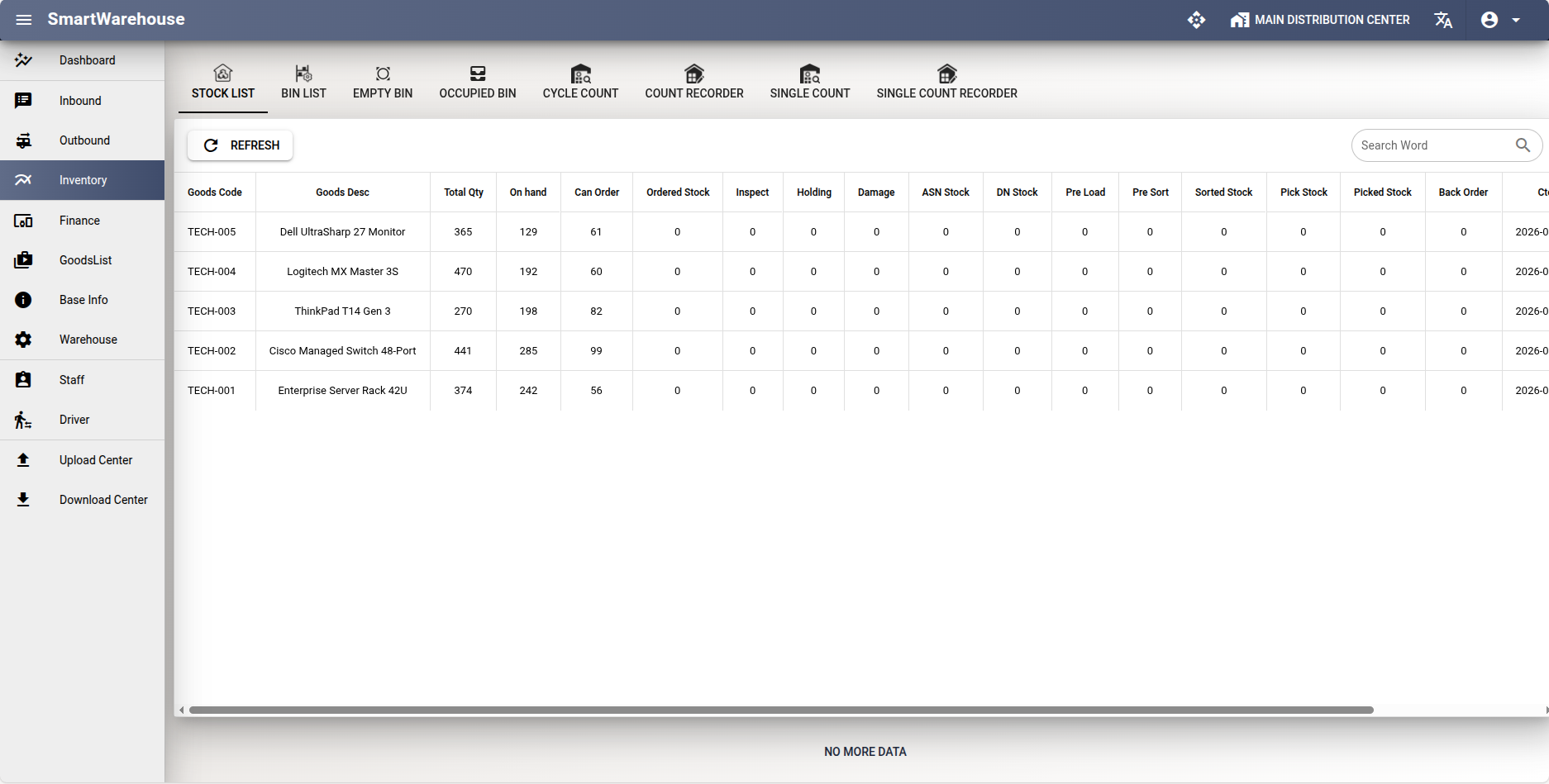Click inside the Search Word field

[x=1430, y=145]
